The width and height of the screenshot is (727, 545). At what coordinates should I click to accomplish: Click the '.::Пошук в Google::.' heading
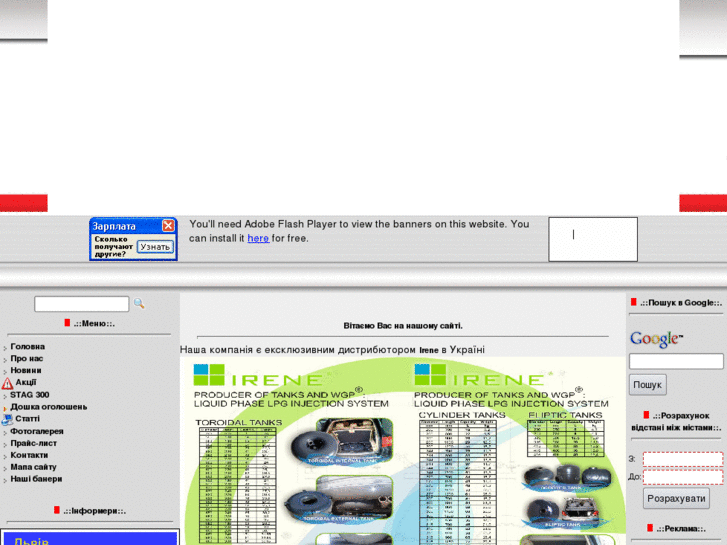point(681,303)
